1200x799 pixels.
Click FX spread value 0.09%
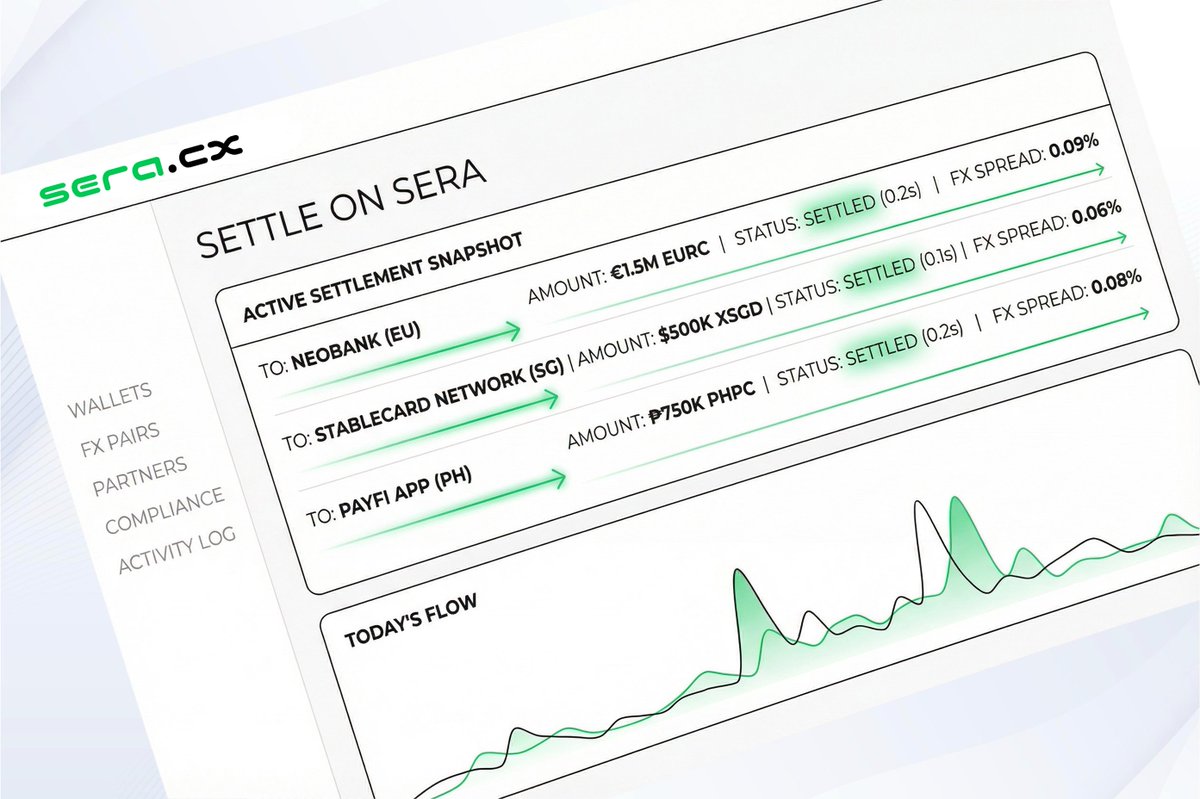pyautogui.click(x=1073, y=147)
